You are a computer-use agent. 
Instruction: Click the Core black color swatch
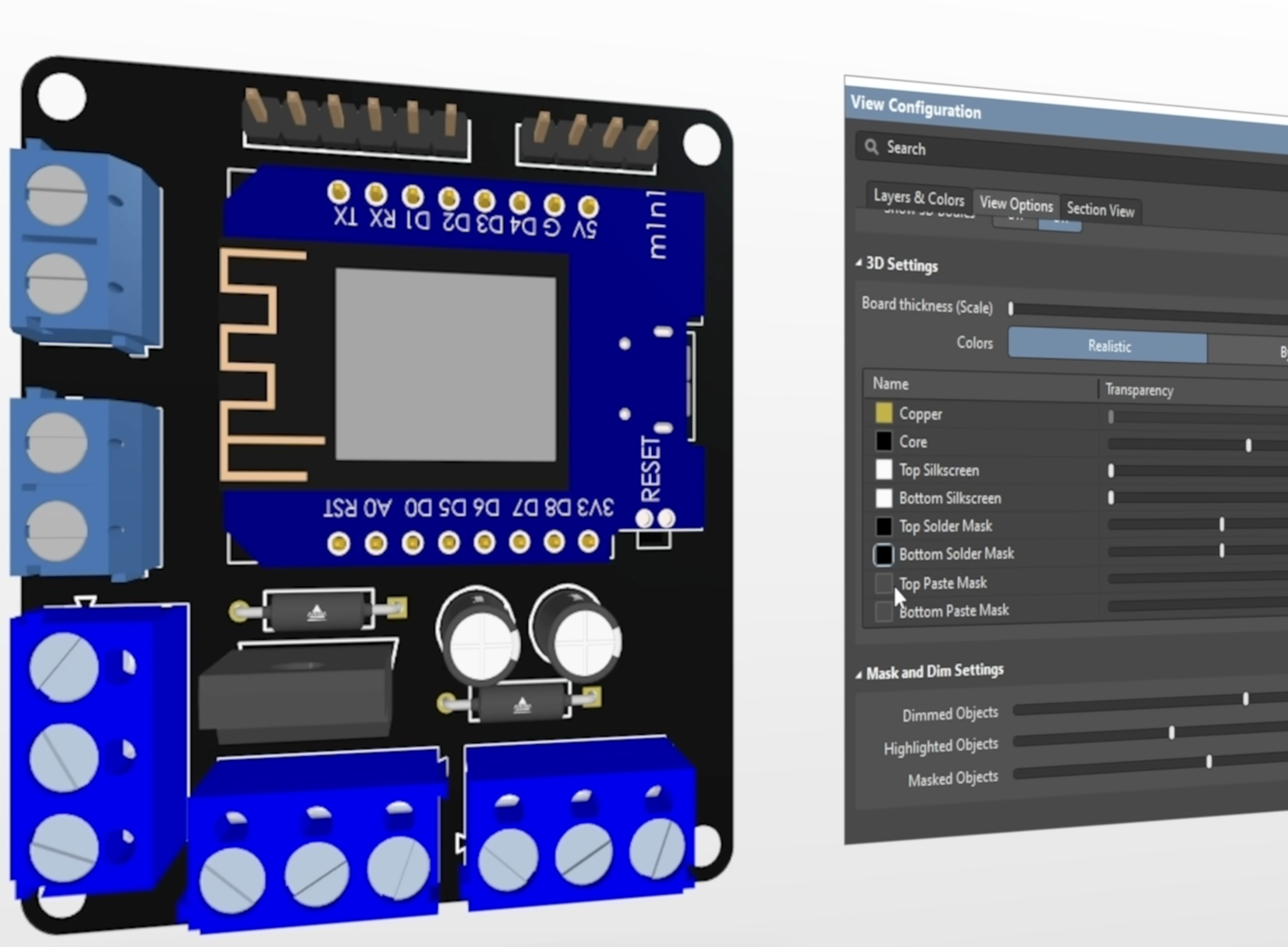(884, 441)
